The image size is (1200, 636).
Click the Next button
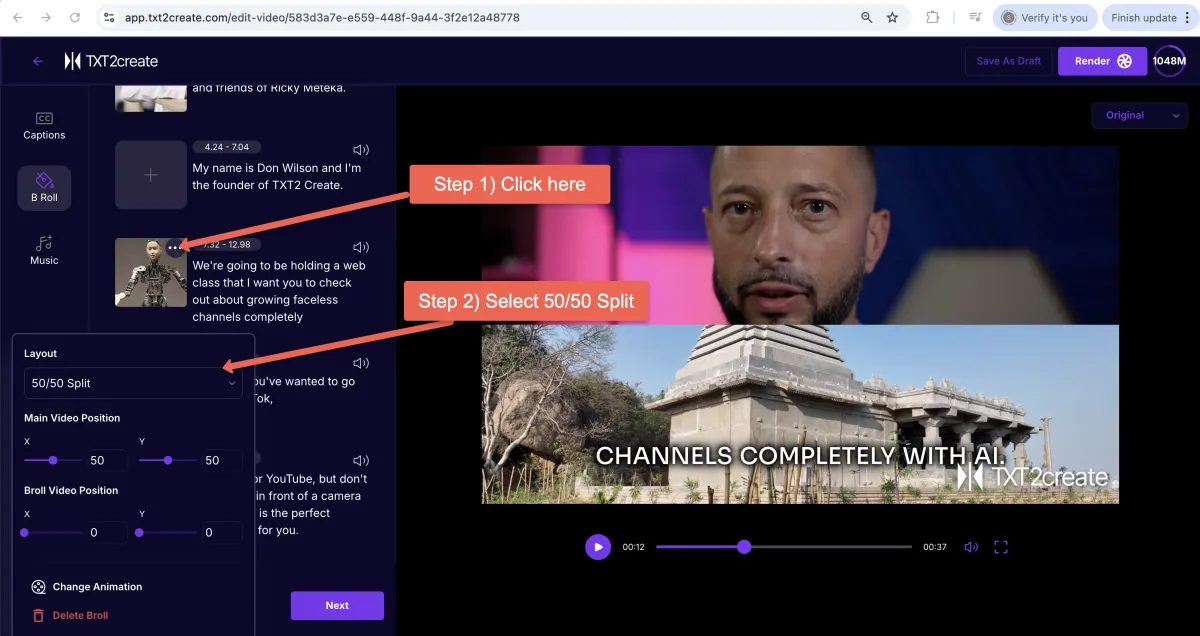click(337, 605)
